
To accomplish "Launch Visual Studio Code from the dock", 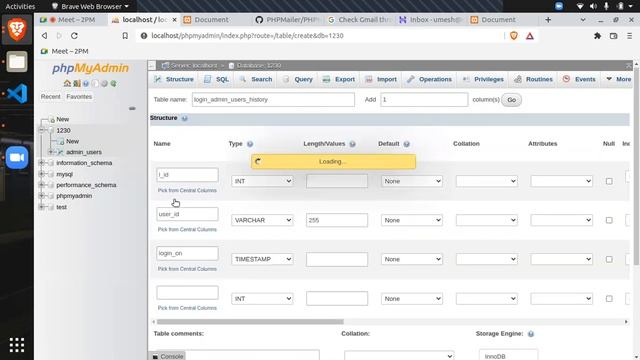I will pos(17,93).
